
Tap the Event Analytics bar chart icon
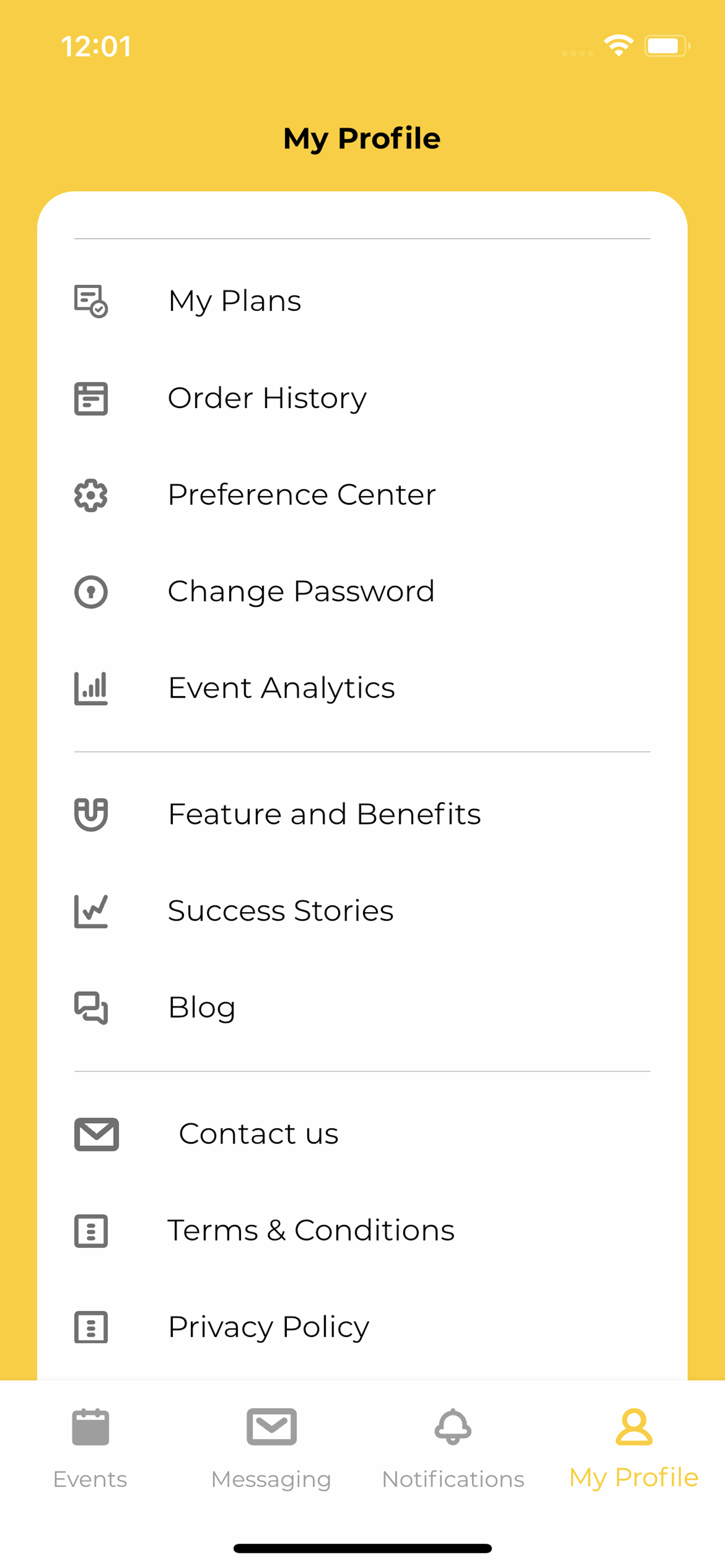91,689
